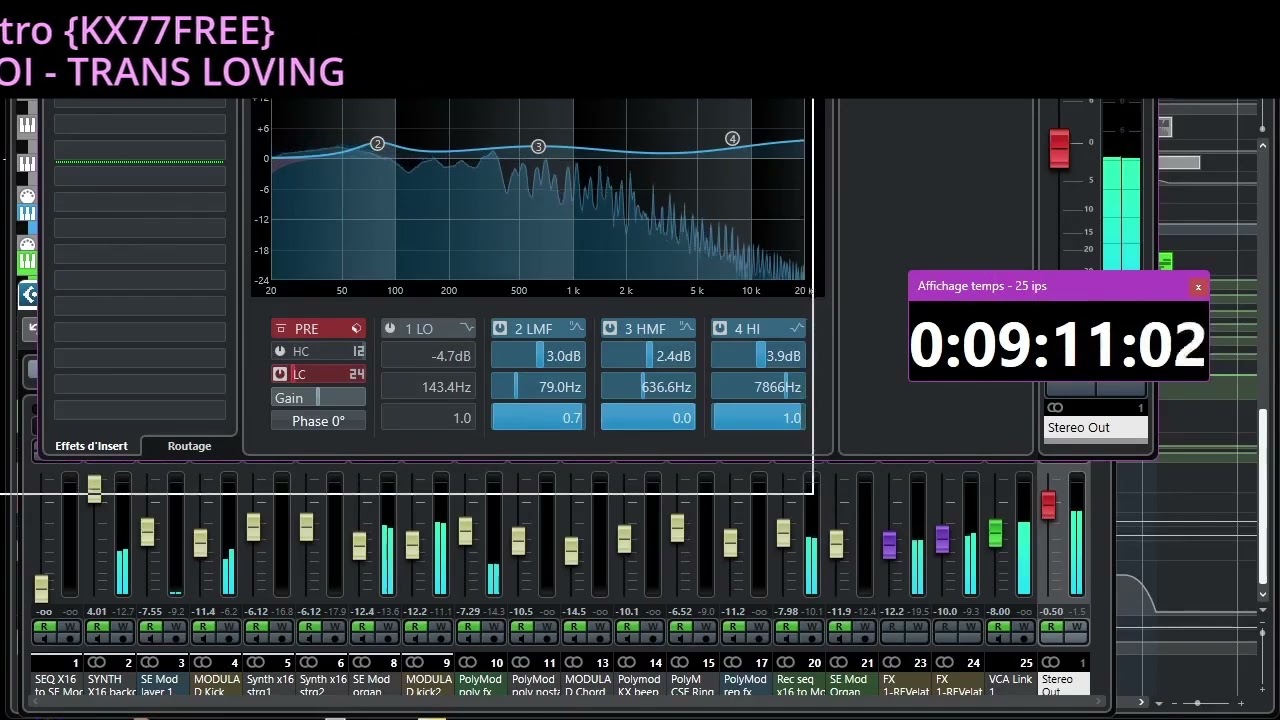The image size is (1280, 720).
Task: Click record-enable dot on channel 2 SYNTH X16
Action: point(123,639)
